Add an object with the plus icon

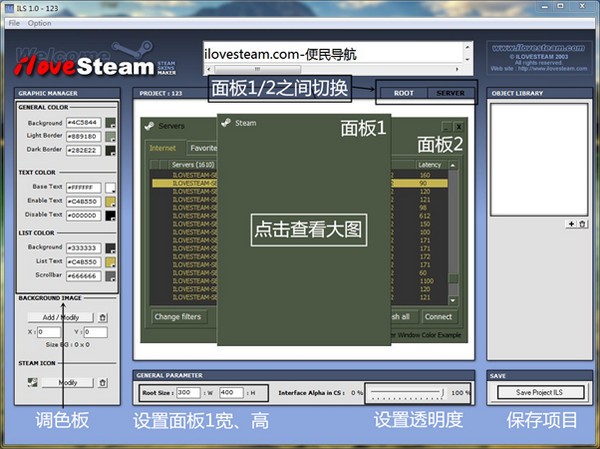pos(571,224)
